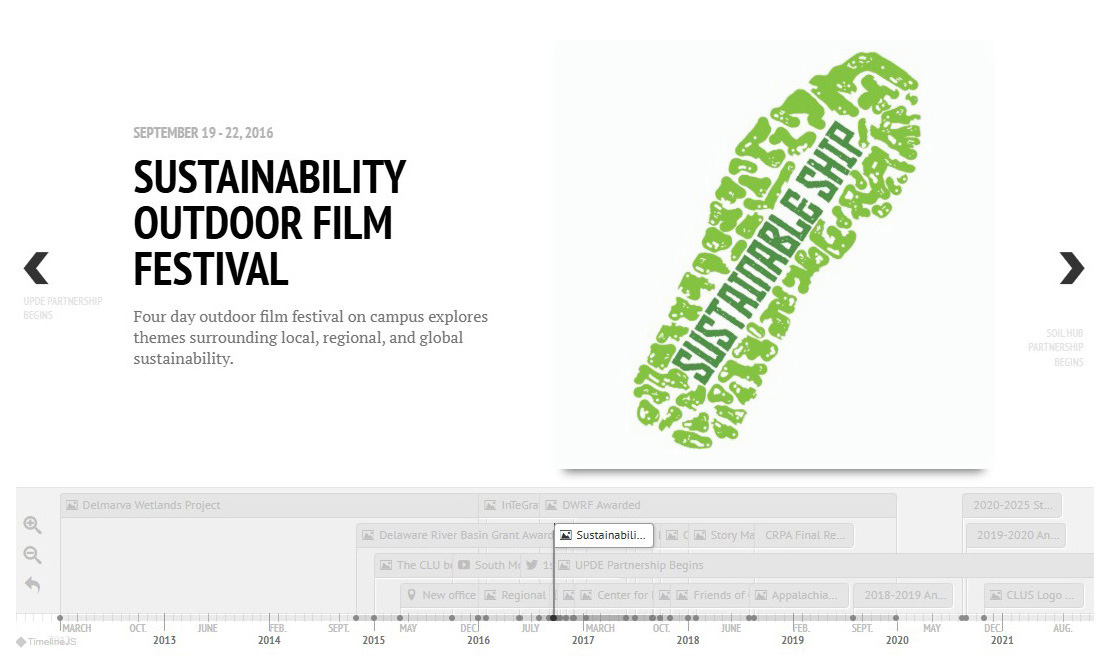The height and width of the screenshot is (656, 1113).
Task: Open the Appalachia timeline event
Action: (800, 595)
